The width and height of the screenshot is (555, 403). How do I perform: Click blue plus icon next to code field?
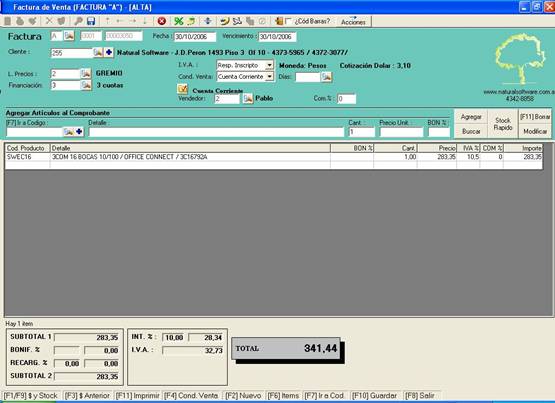click(79, 132)
